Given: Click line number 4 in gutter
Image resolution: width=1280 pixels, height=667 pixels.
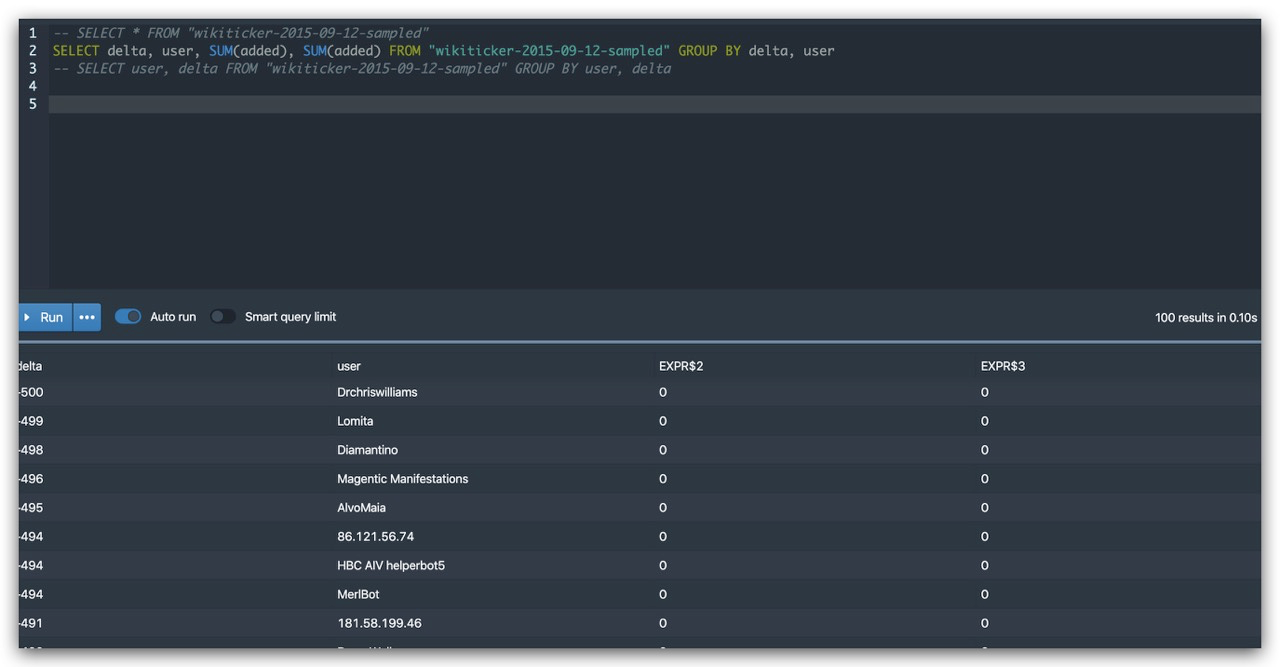Looking at the screenshot, I should point(33,86).
